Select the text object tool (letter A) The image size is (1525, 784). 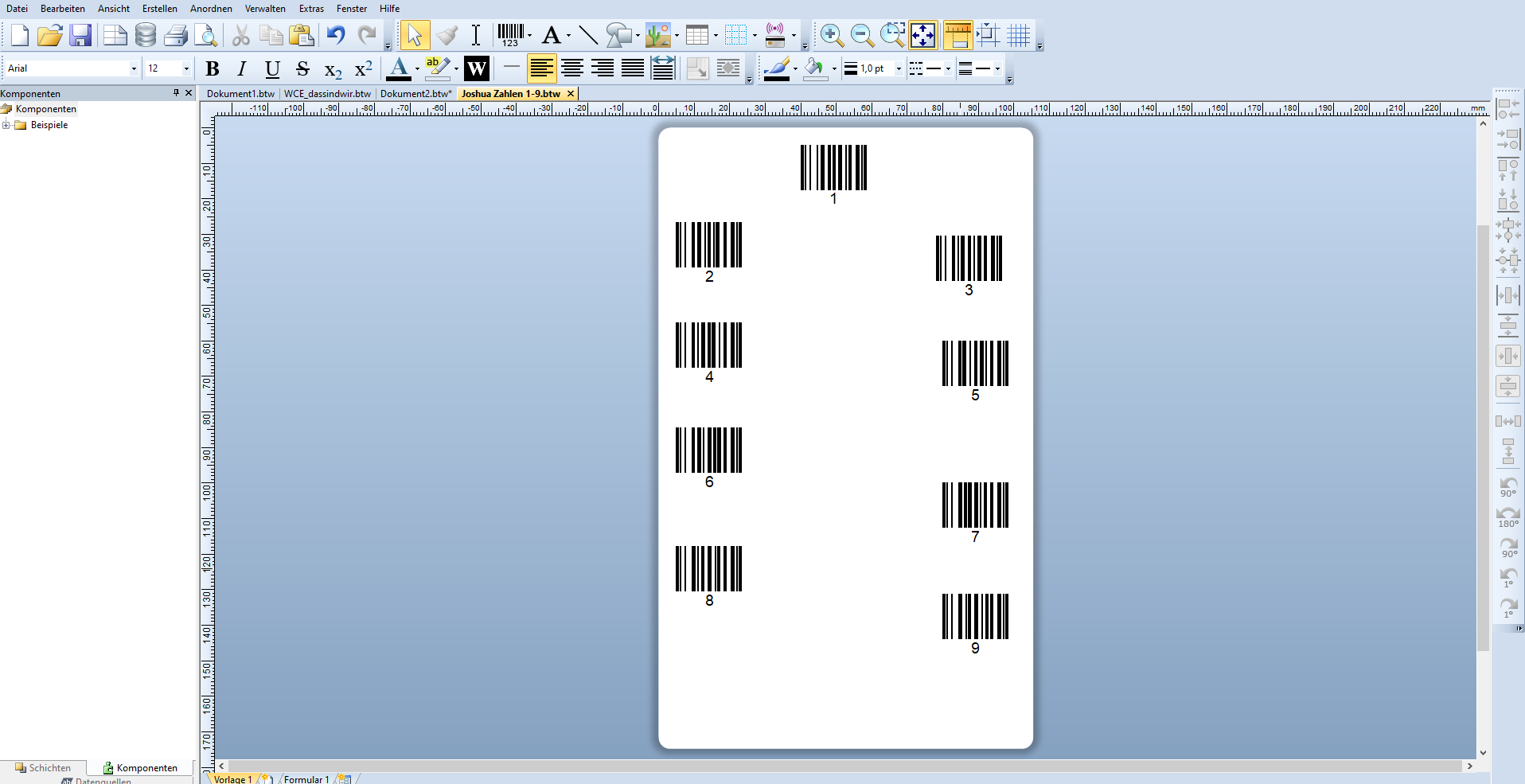click(551, 35)
